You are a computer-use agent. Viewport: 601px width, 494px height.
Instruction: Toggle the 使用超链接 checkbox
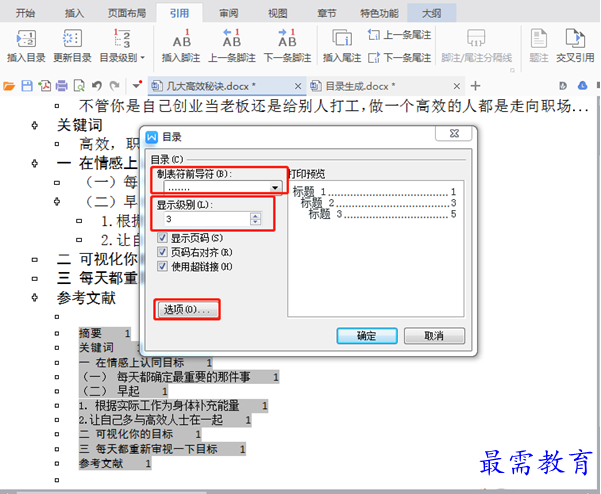(x=163, y=266)
